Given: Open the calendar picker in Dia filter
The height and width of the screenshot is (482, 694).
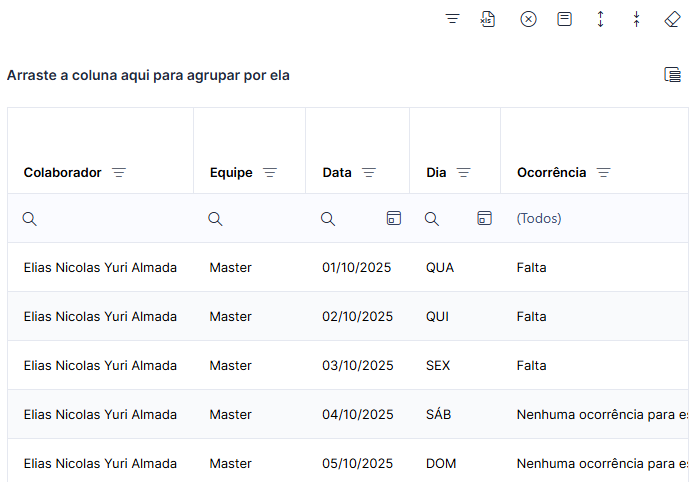Looking at the screenshot, I should point(484,218).
